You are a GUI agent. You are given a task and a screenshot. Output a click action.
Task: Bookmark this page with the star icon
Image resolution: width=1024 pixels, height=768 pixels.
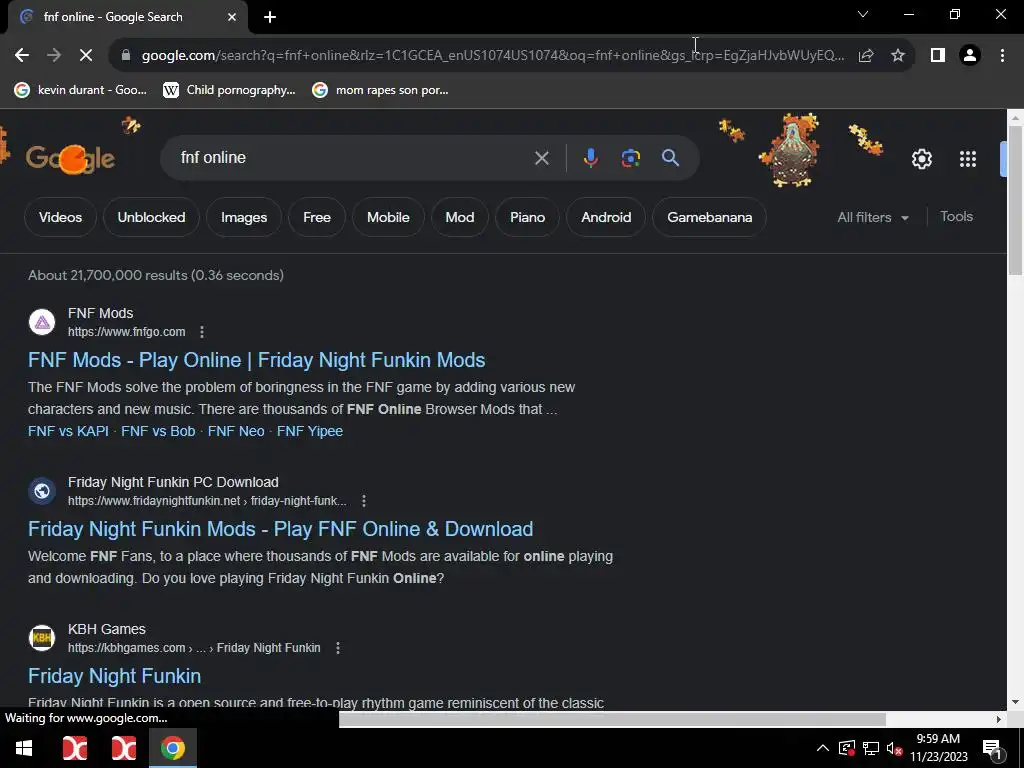[x=898, y=56]
